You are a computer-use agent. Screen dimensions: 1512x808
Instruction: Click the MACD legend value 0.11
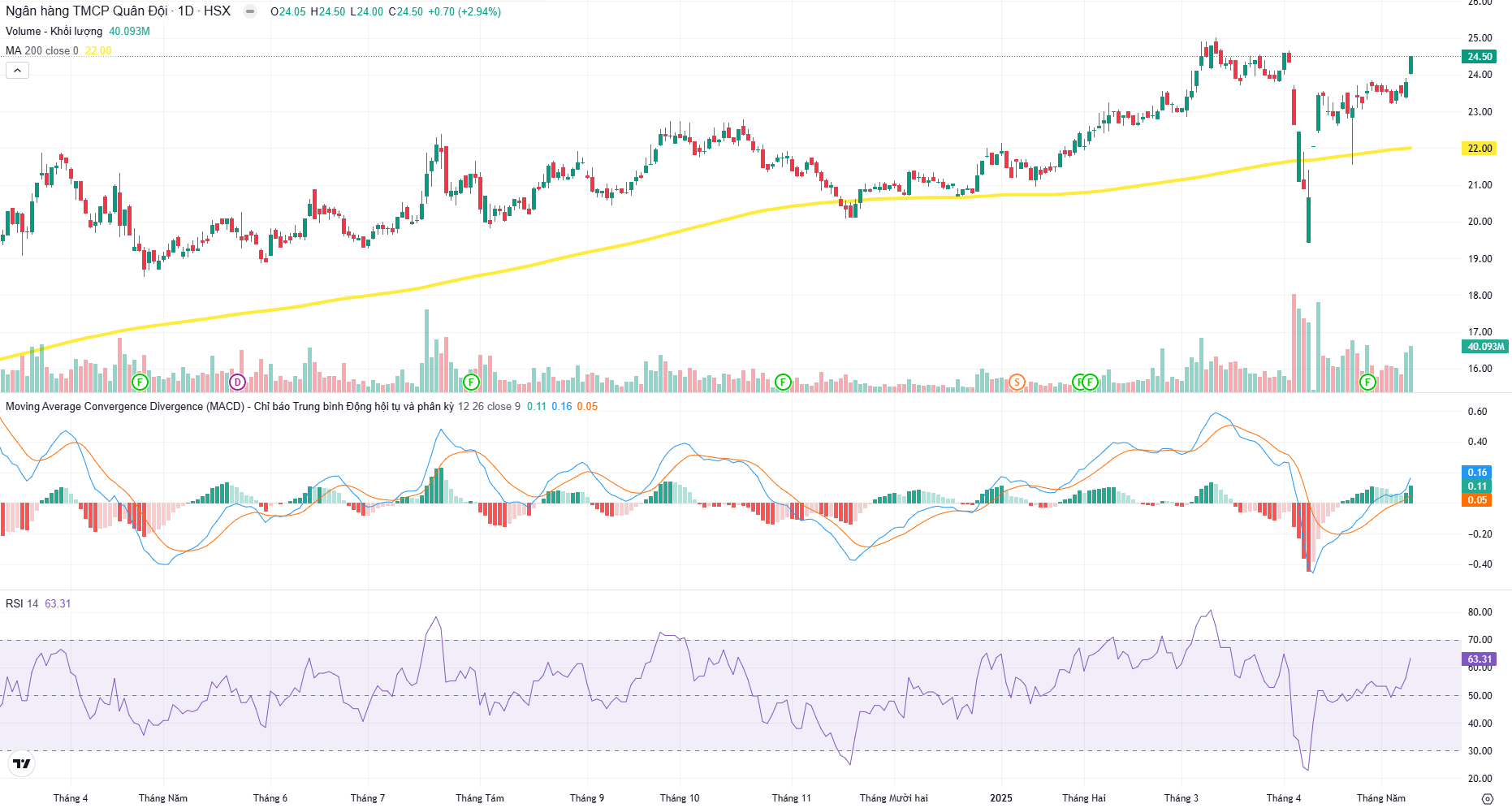(x=537, y=406)
